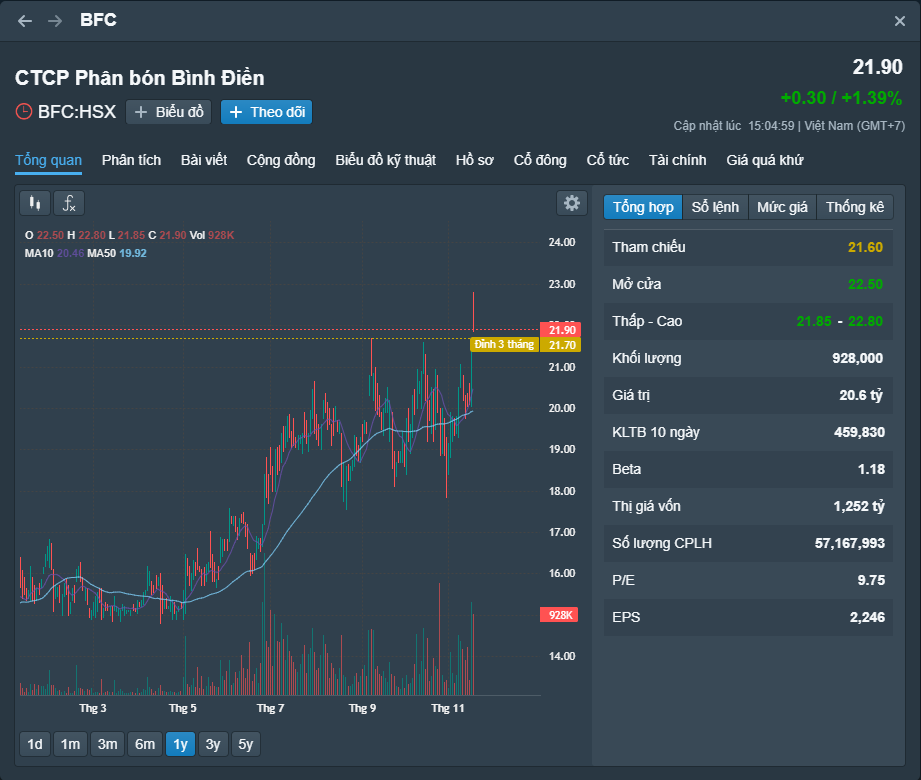This screenshot has height=780, width=921.
Task: Set chart range to 3y
Action: 213,744
